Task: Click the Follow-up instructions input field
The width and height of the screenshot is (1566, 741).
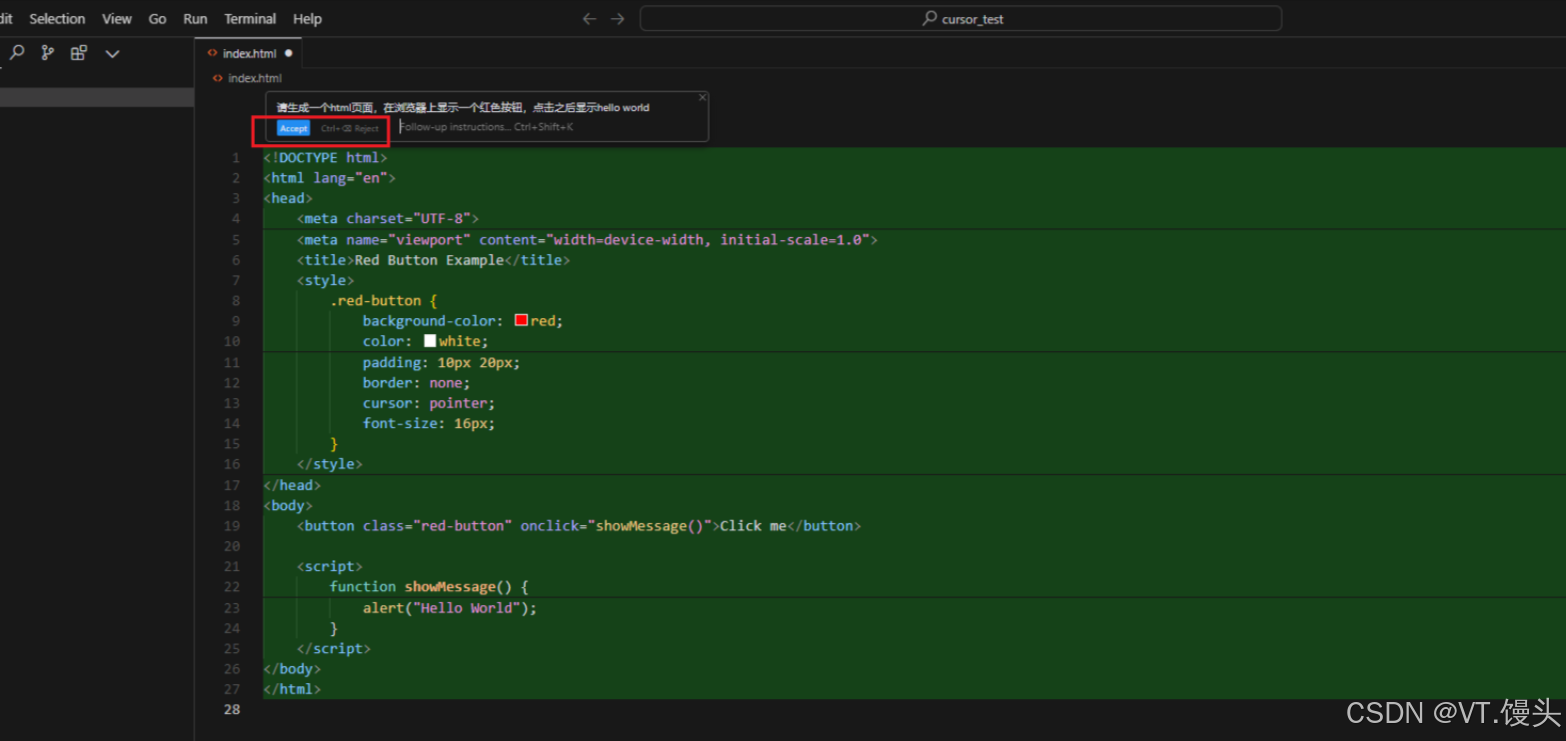Action: pos(548,127)
